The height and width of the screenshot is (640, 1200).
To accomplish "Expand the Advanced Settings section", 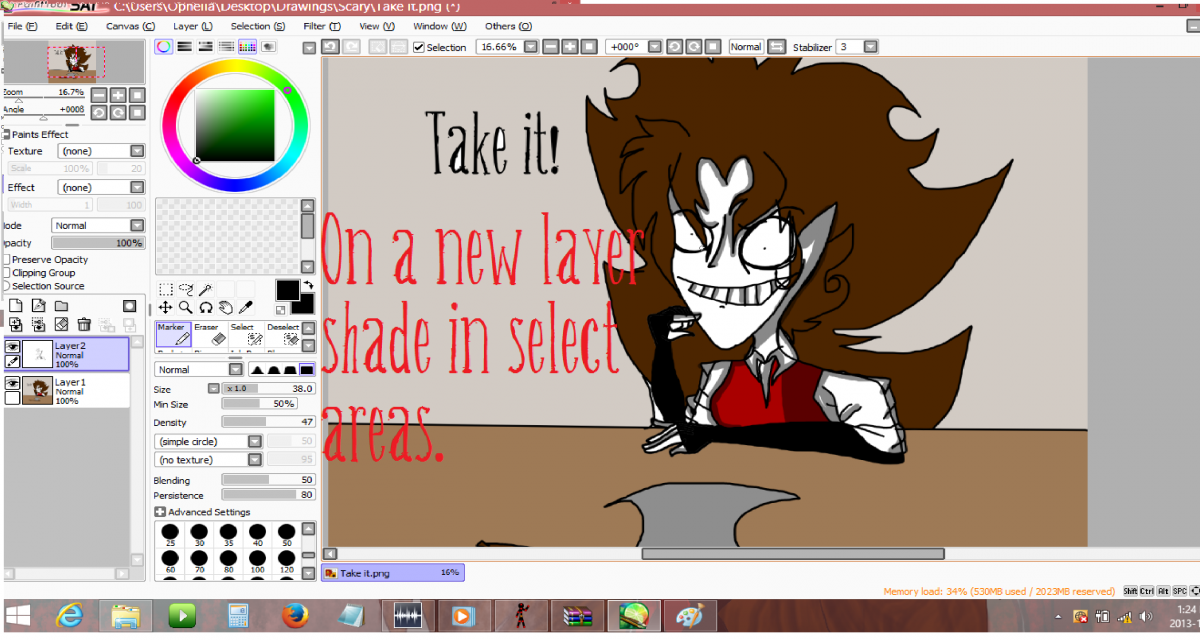I will pyautogui.click(x=160, y=512).
